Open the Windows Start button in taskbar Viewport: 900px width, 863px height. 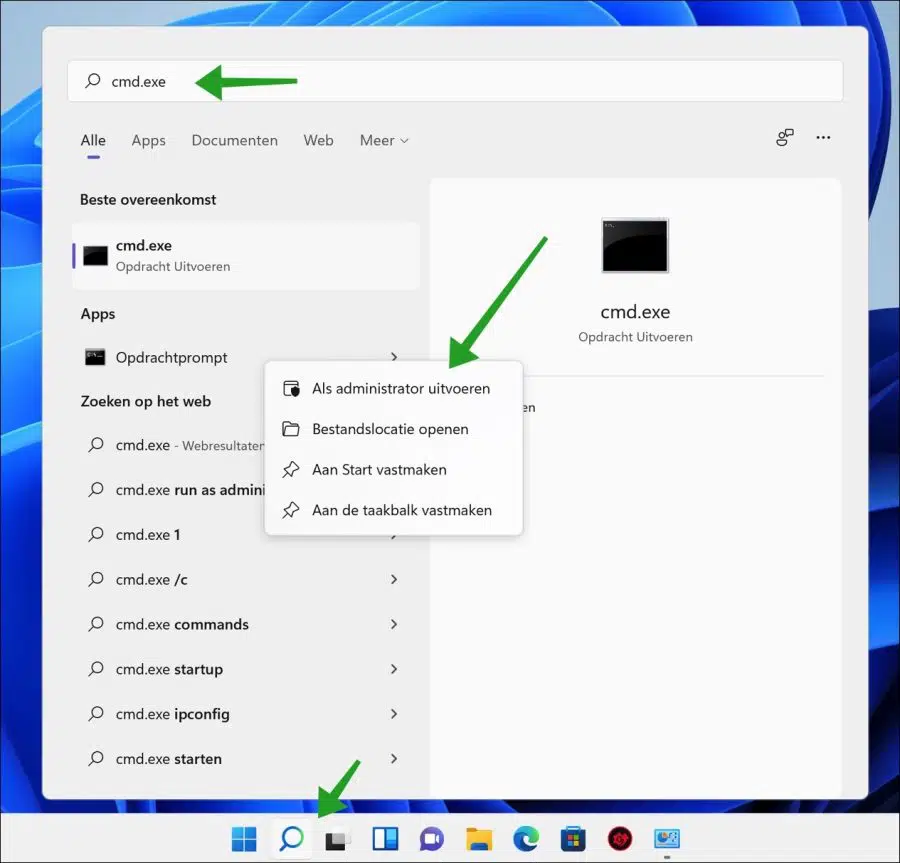(244, 839)
